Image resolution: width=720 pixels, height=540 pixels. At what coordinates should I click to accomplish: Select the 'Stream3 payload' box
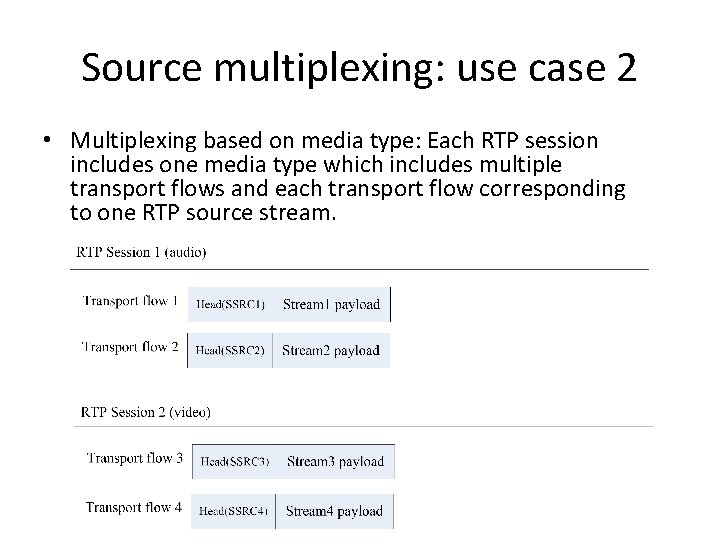coord(335,462)
